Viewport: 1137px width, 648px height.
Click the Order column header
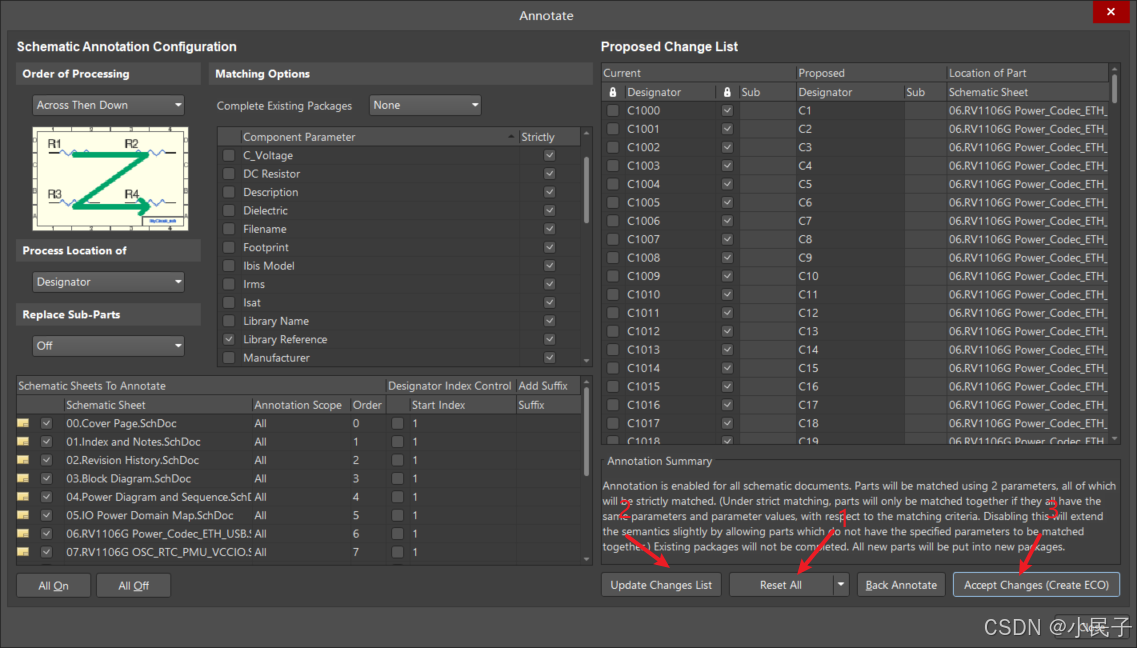click(367, 404)
